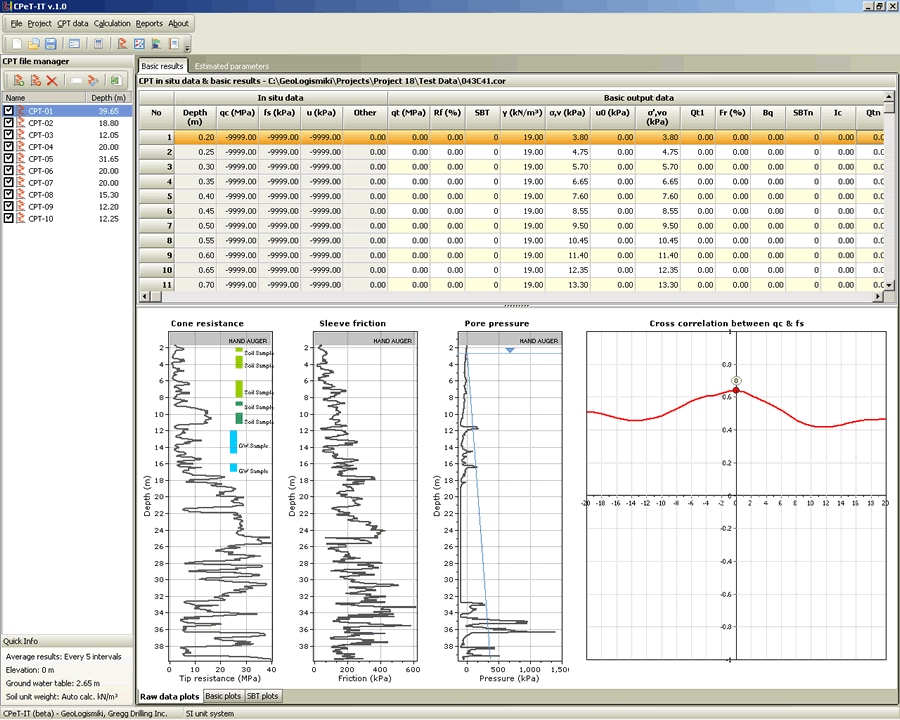The image size is (900, 720).
Task: Disable the CPT-09 checkbox
Action: pos(9,207)
